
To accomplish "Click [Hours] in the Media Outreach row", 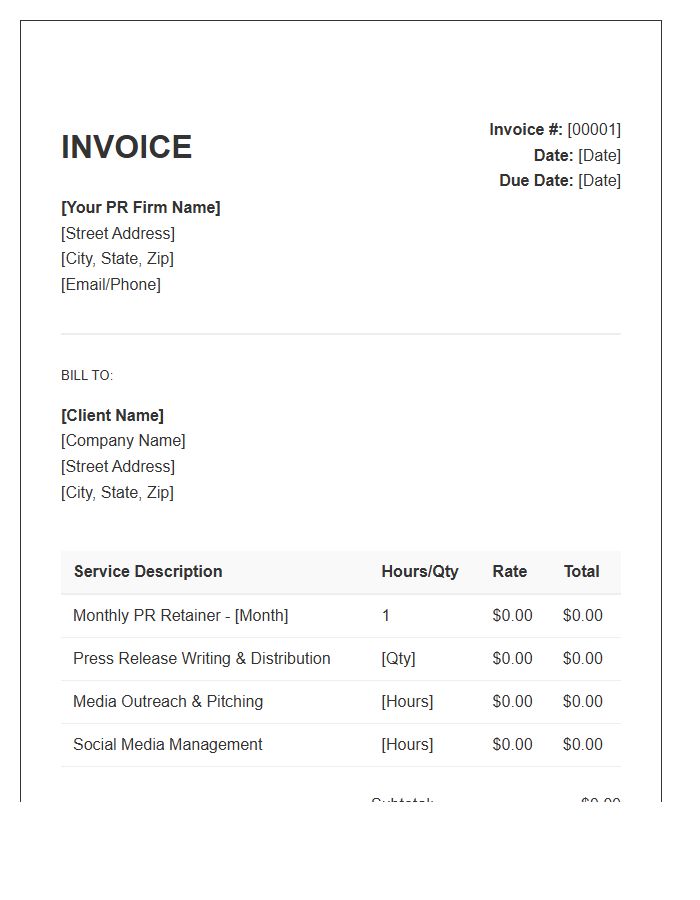I will point(407,702).
